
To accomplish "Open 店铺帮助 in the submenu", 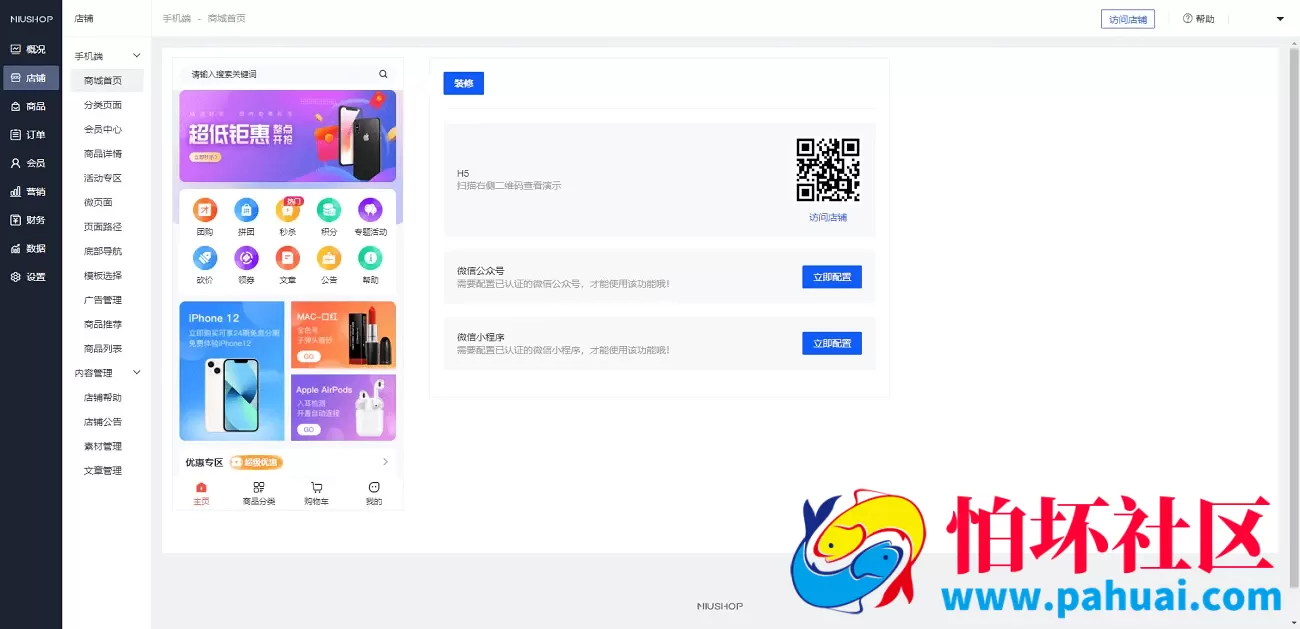I will click(103, 397).
